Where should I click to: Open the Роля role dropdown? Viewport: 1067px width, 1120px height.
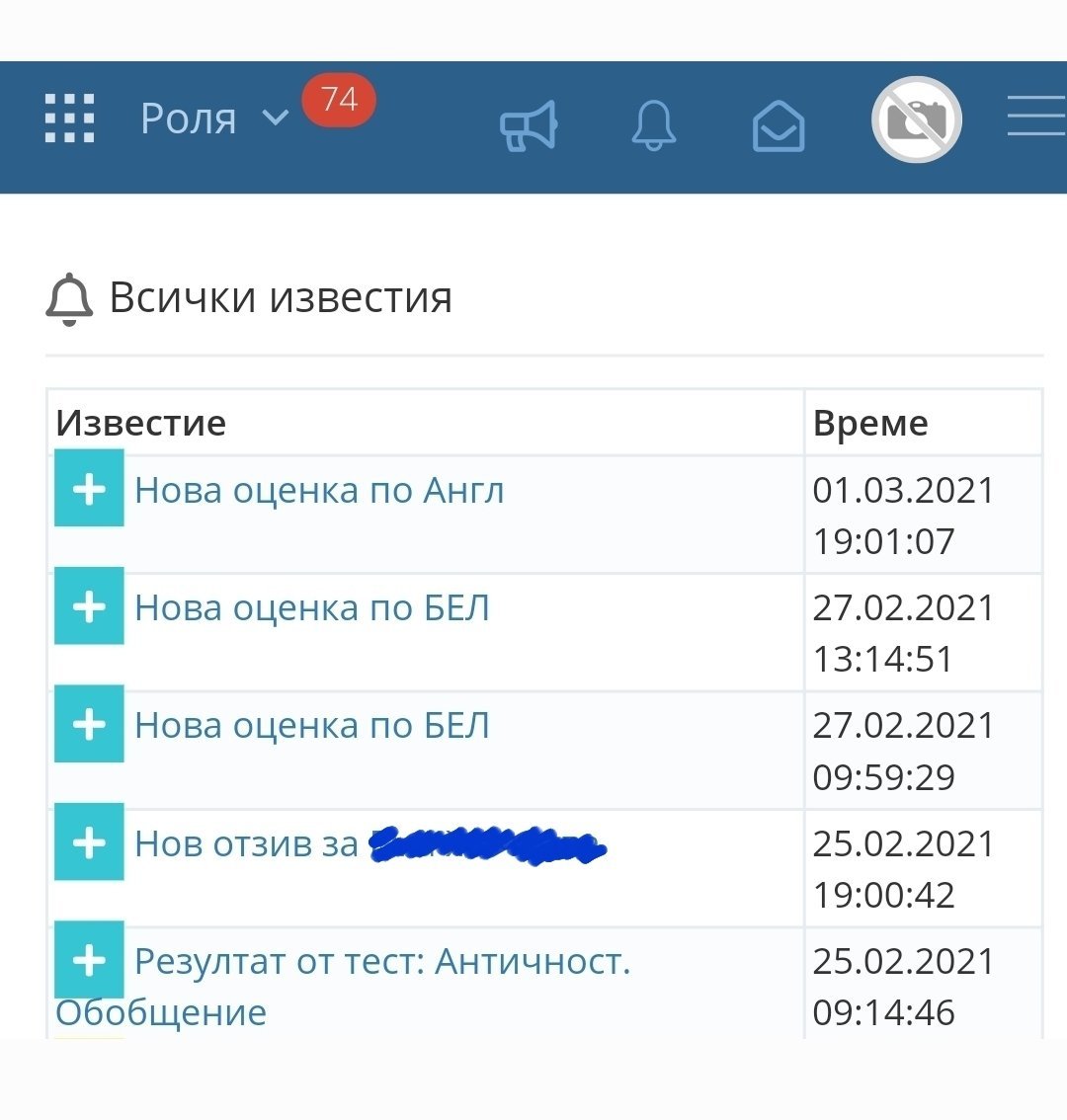(213, 120)
